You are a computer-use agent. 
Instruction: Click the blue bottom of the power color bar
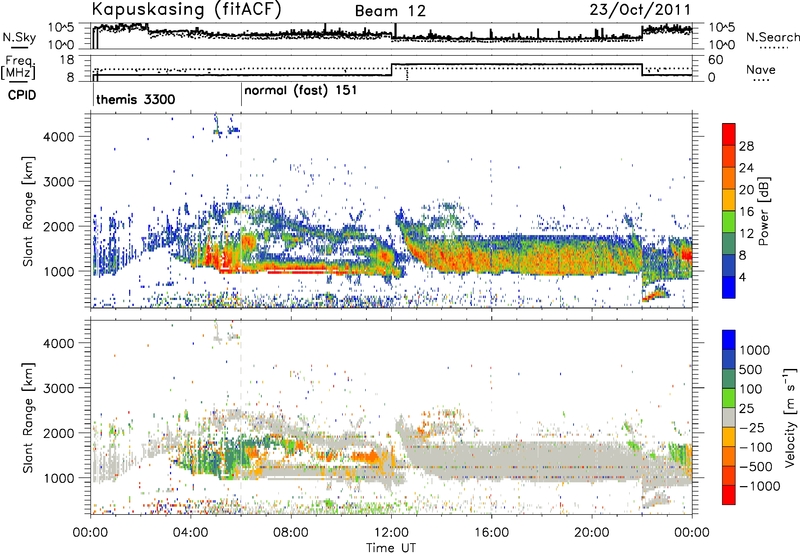tap(729, 288)
